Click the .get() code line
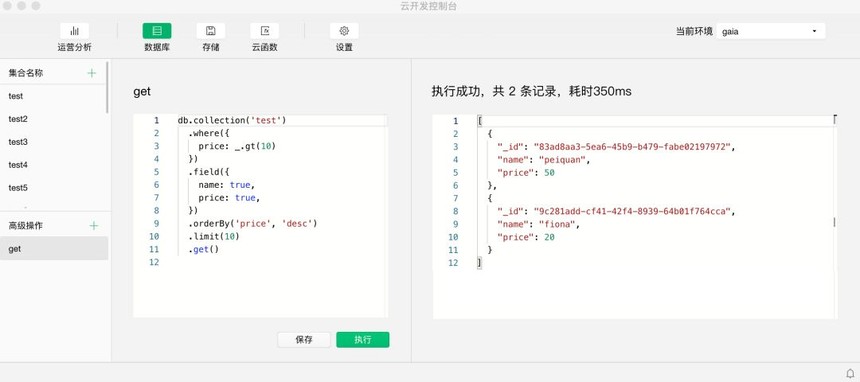Image resolution: width=860 pixels, height=382 pixels. click(x=203, y=249)
